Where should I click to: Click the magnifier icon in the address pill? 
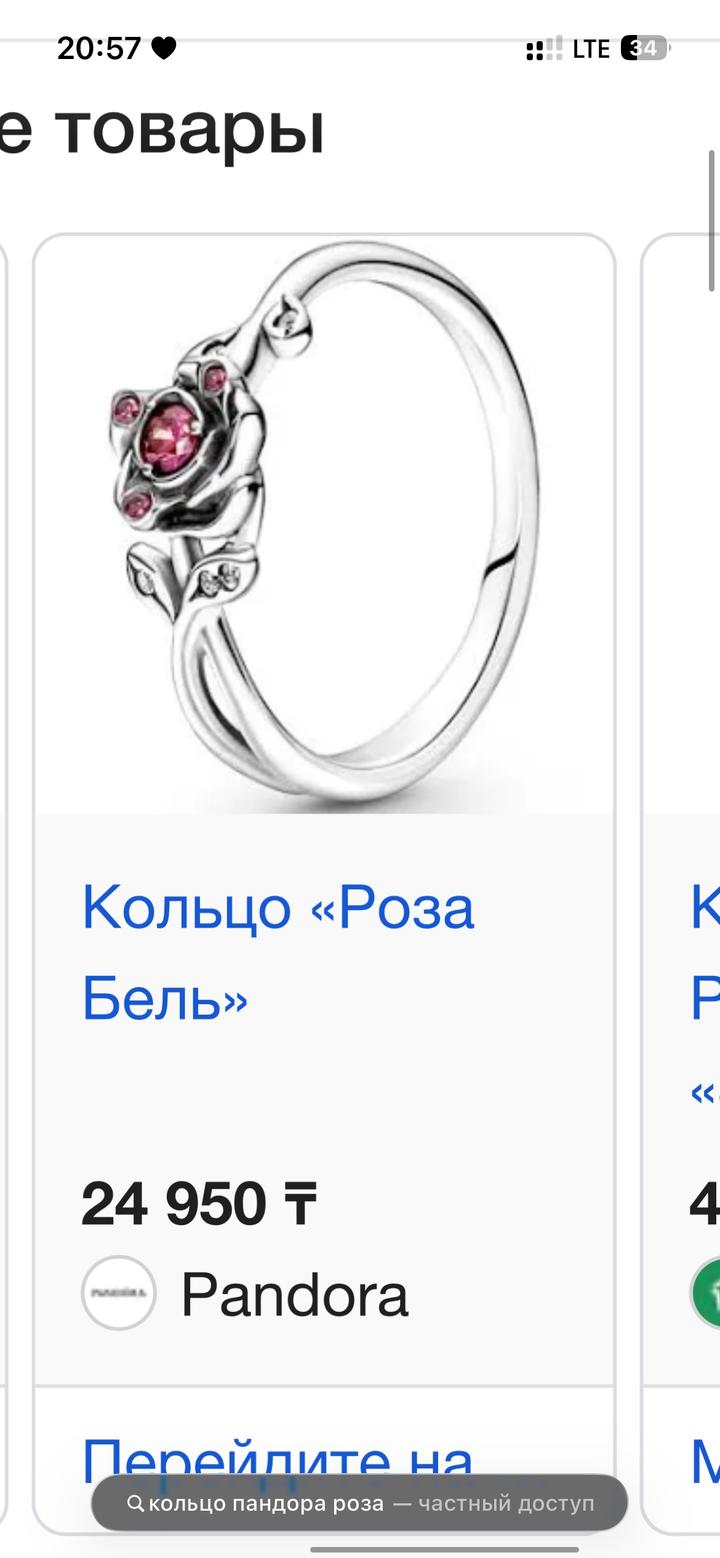pyautogui.click(x=135, y=1503)
